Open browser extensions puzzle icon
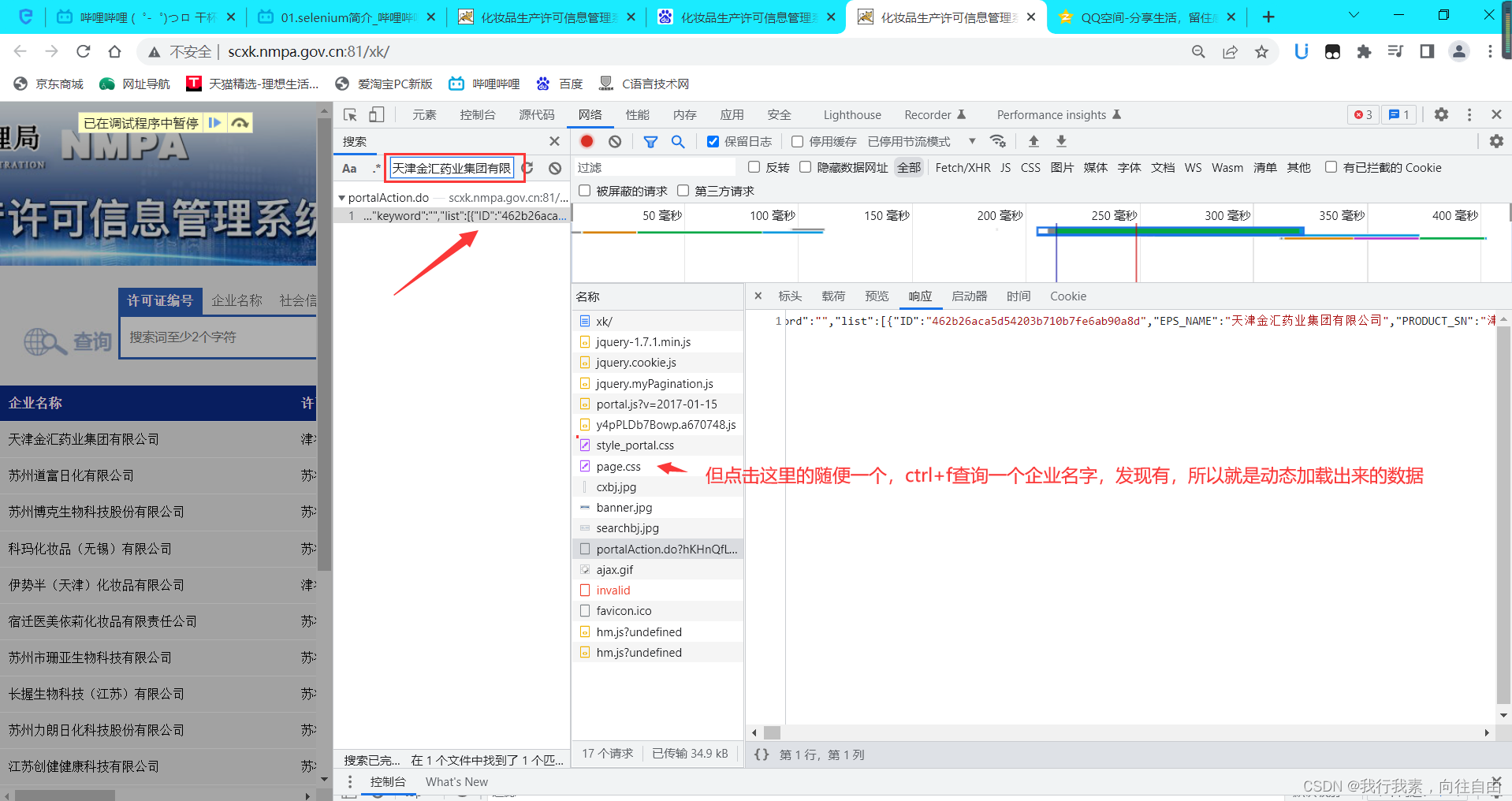The image size is (1512, 801). point(1364,51)
